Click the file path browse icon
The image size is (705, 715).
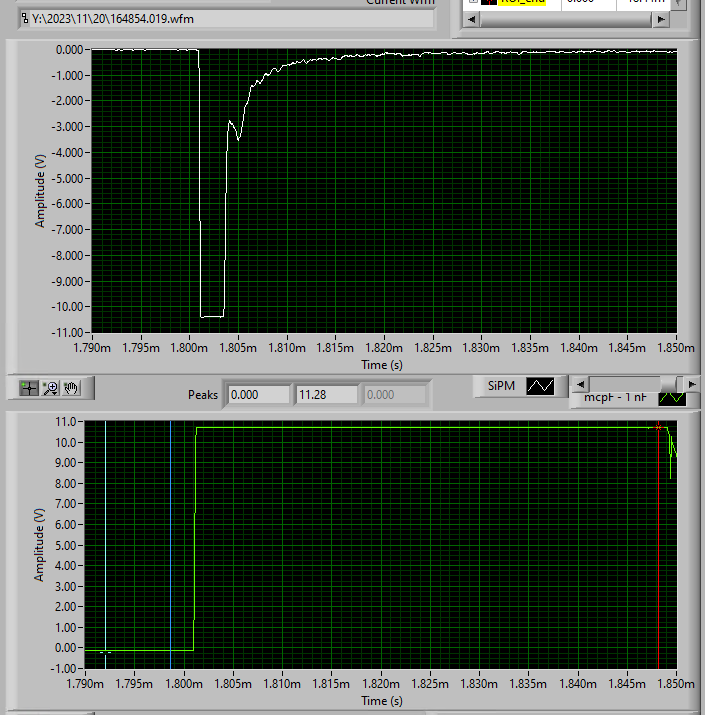pyautogui.click(x=25, y=19)
